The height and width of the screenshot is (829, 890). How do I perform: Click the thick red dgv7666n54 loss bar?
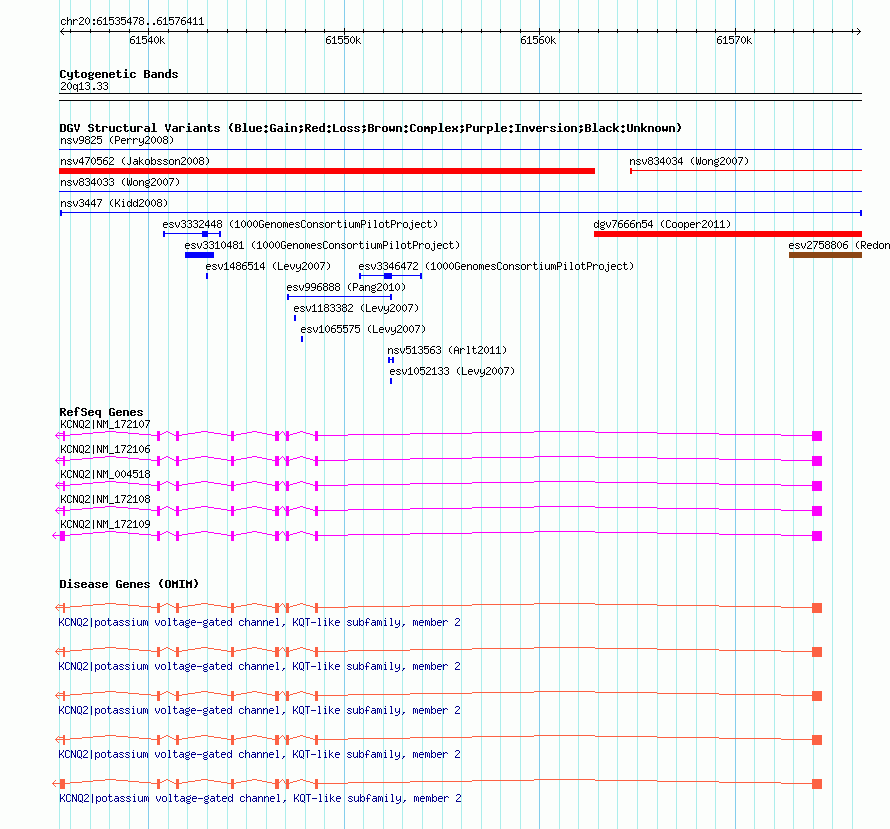click(728, 234)
